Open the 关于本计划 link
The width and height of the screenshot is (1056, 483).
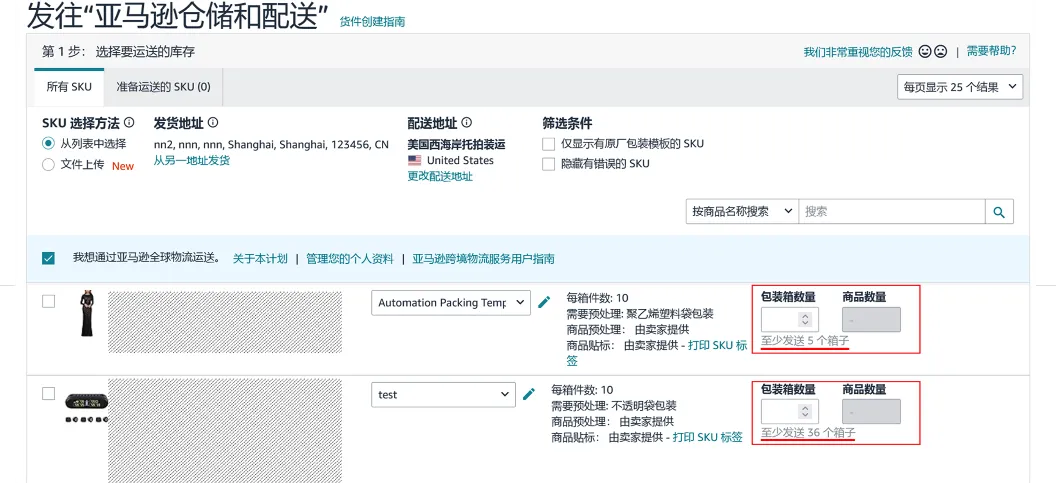point(260,259)
